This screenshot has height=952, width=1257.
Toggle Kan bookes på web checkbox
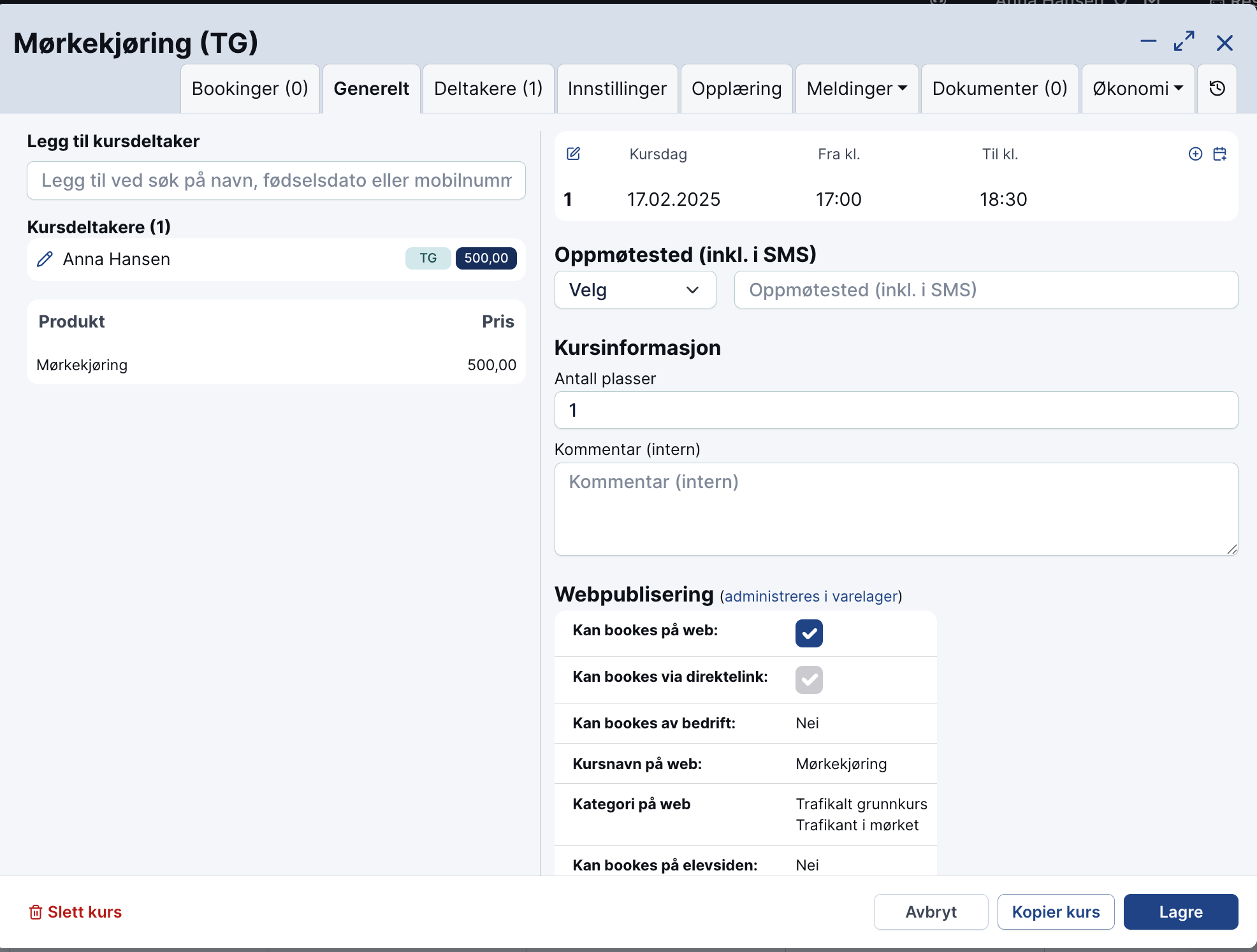(x=809, y=633)
